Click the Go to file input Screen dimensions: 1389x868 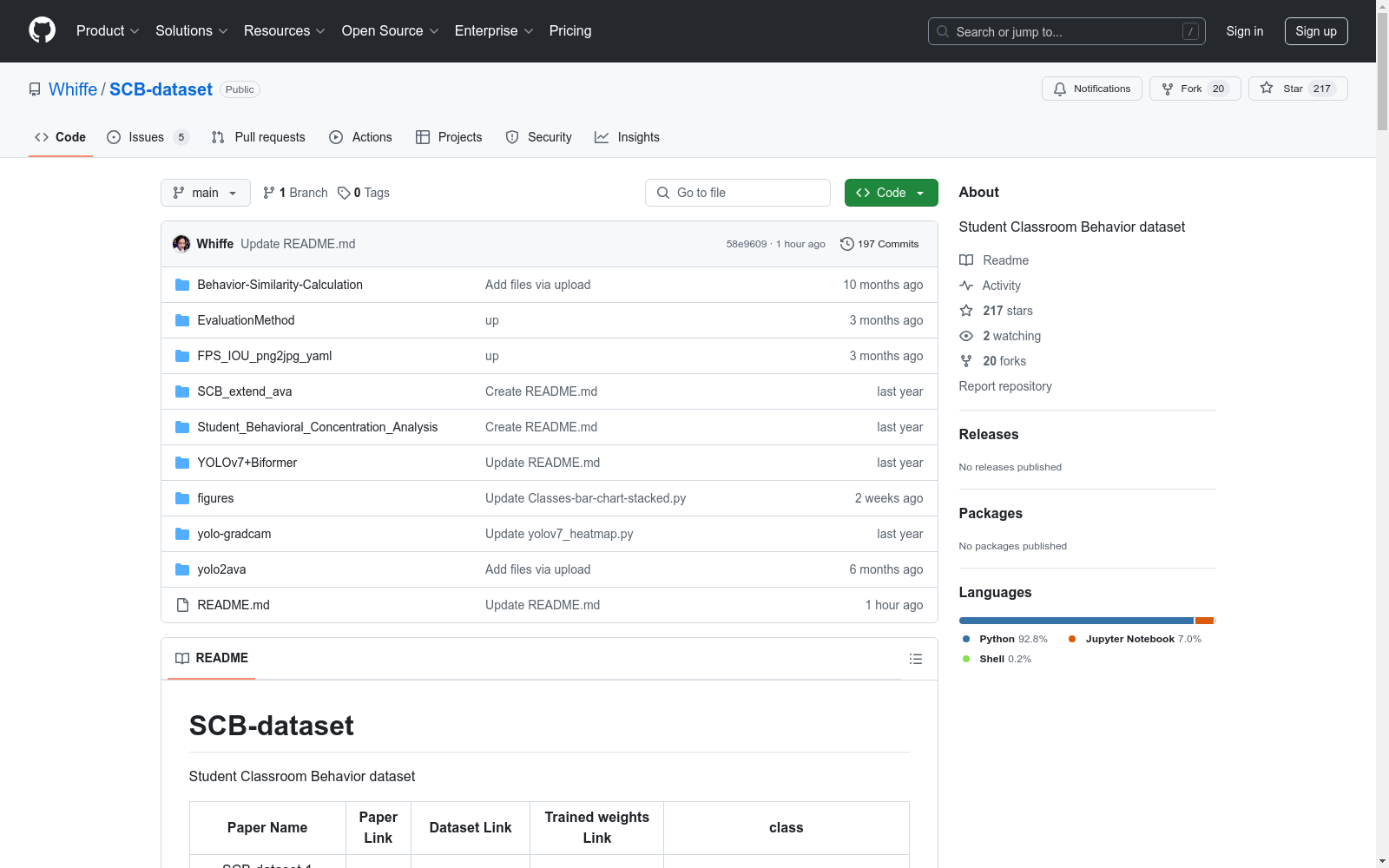[738, 193]
